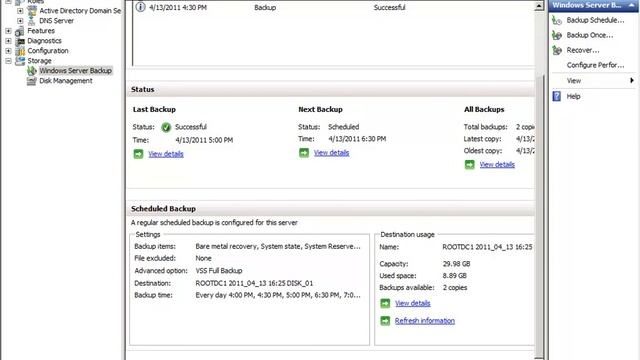
Task: Select Windows Server Backup in the tree
Action: [x=76, y=71]
